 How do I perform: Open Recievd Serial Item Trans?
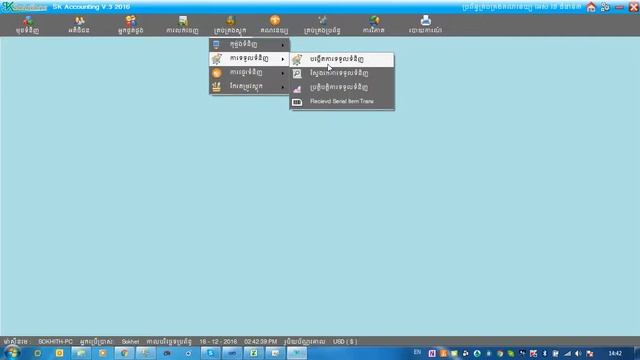coord(342,102)
